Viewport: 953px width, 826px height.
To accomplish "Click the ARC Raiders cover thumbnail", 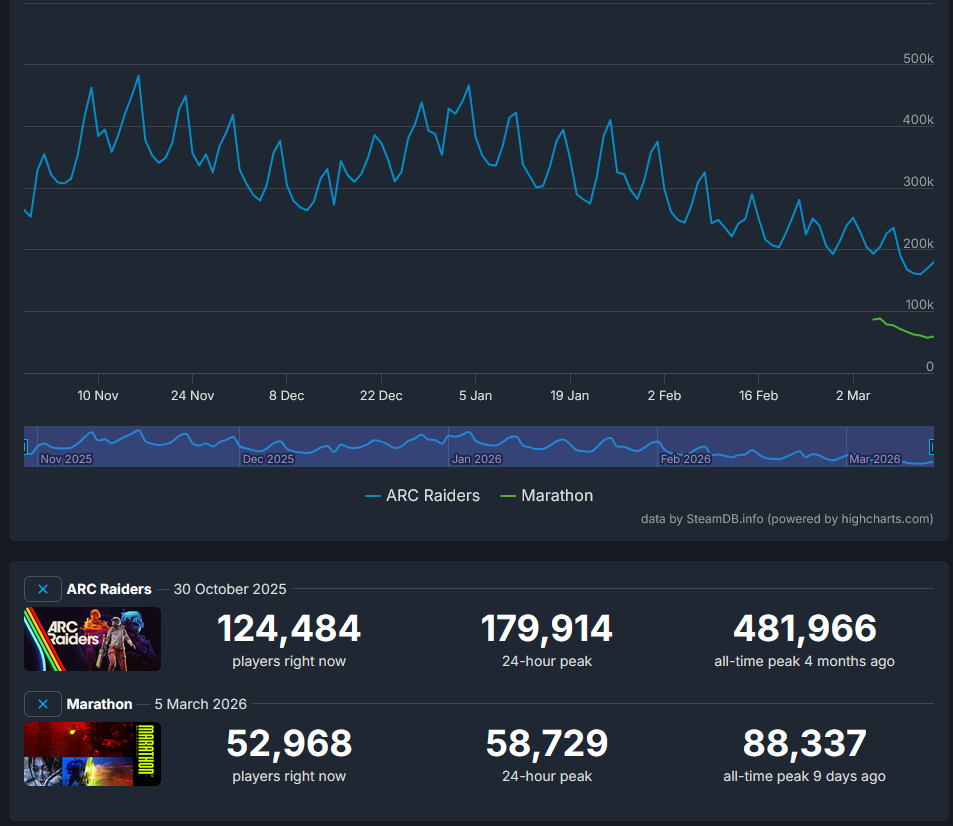I will 92,639.
